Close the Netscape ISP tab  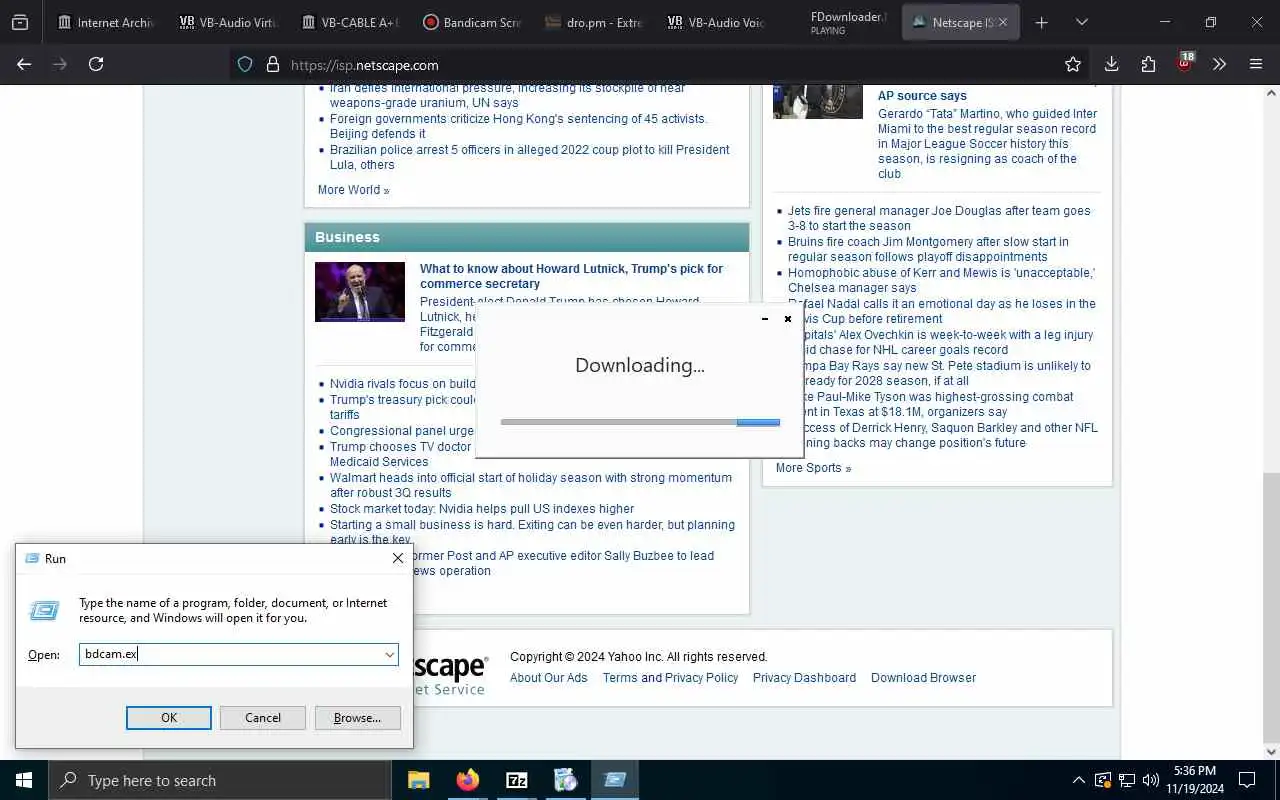click(x=1003, y=22)
